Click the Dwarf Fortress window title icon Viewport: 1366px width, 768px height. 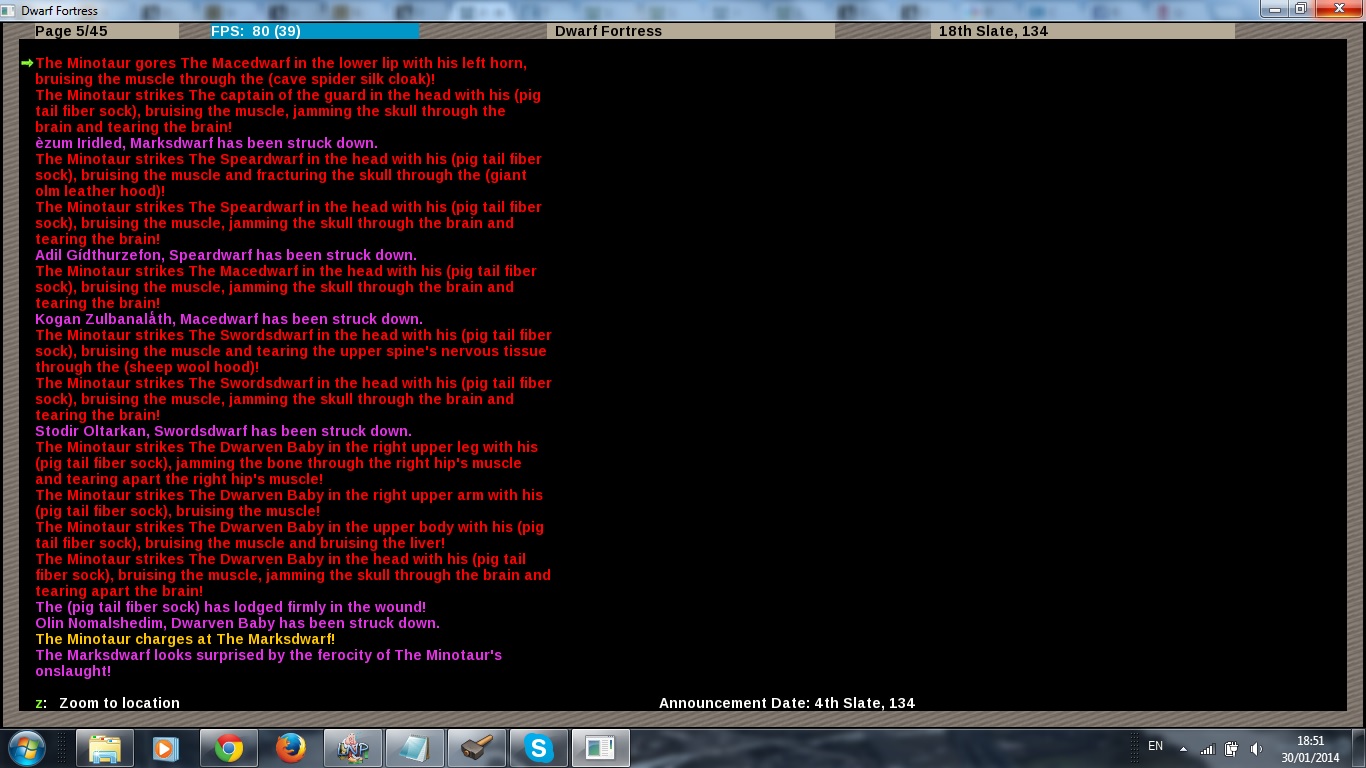pos(10,10)
